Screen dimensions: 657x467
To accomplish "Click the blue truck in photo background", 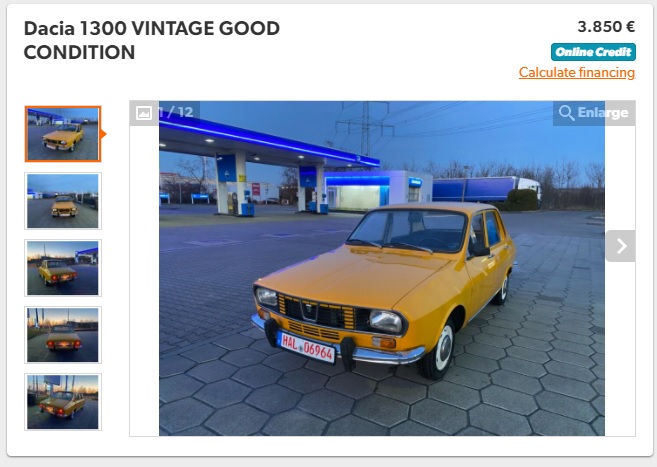I will coord(486,189).
